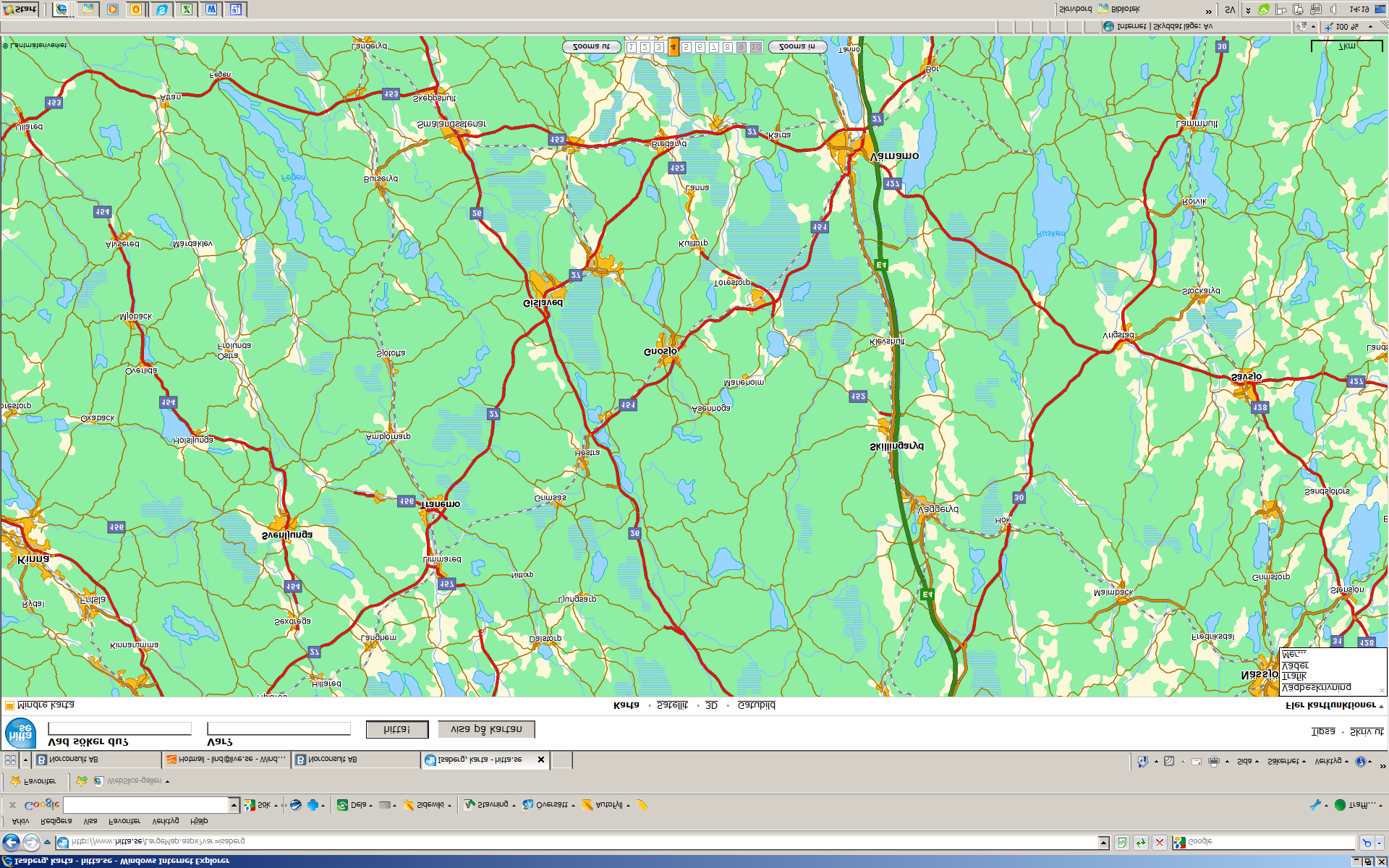Select map zoom level 8
1389x868 pixels.
[x=728, y=47]
